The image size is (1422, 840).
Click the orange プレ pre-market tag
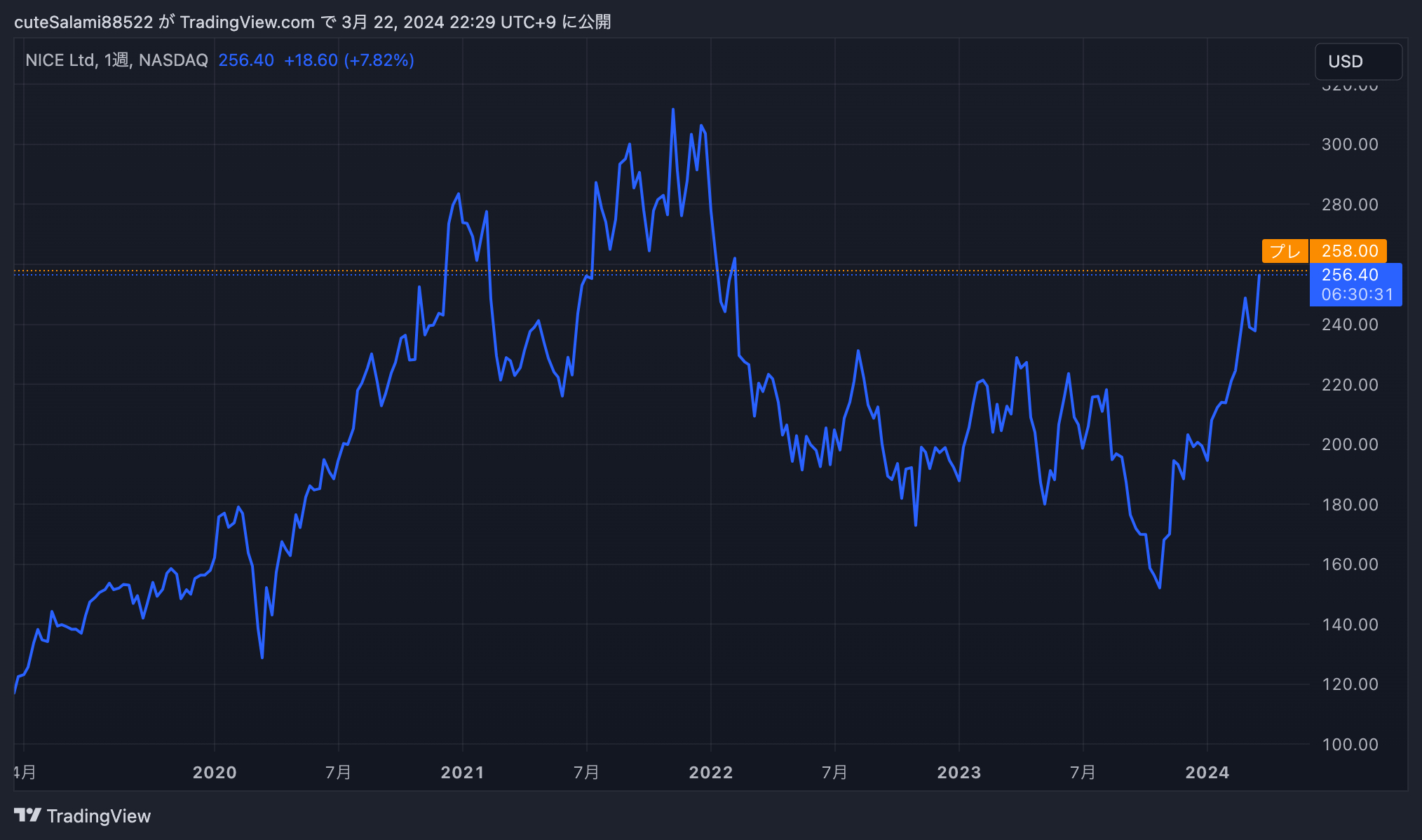[1285, 251]
